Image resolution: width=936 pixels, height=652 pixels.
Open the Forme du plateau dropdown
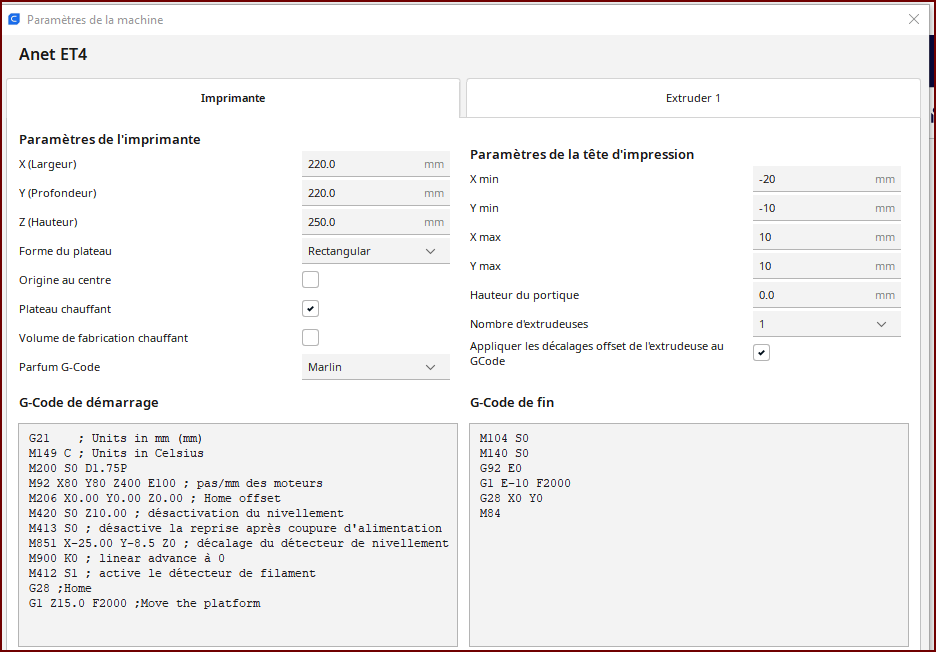(375, 251)
